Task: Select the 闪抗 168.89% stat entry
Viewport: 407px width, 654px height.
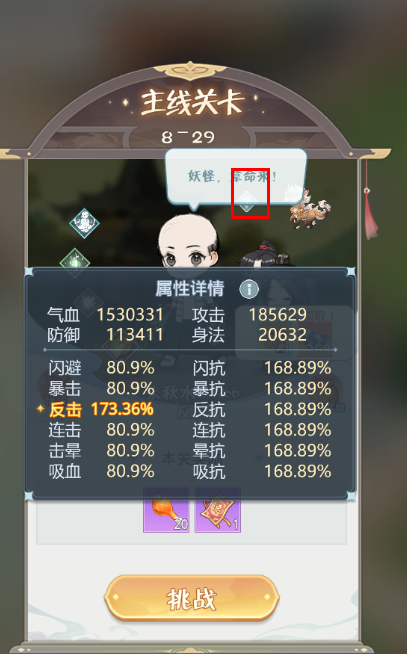Action: [262, 368]
